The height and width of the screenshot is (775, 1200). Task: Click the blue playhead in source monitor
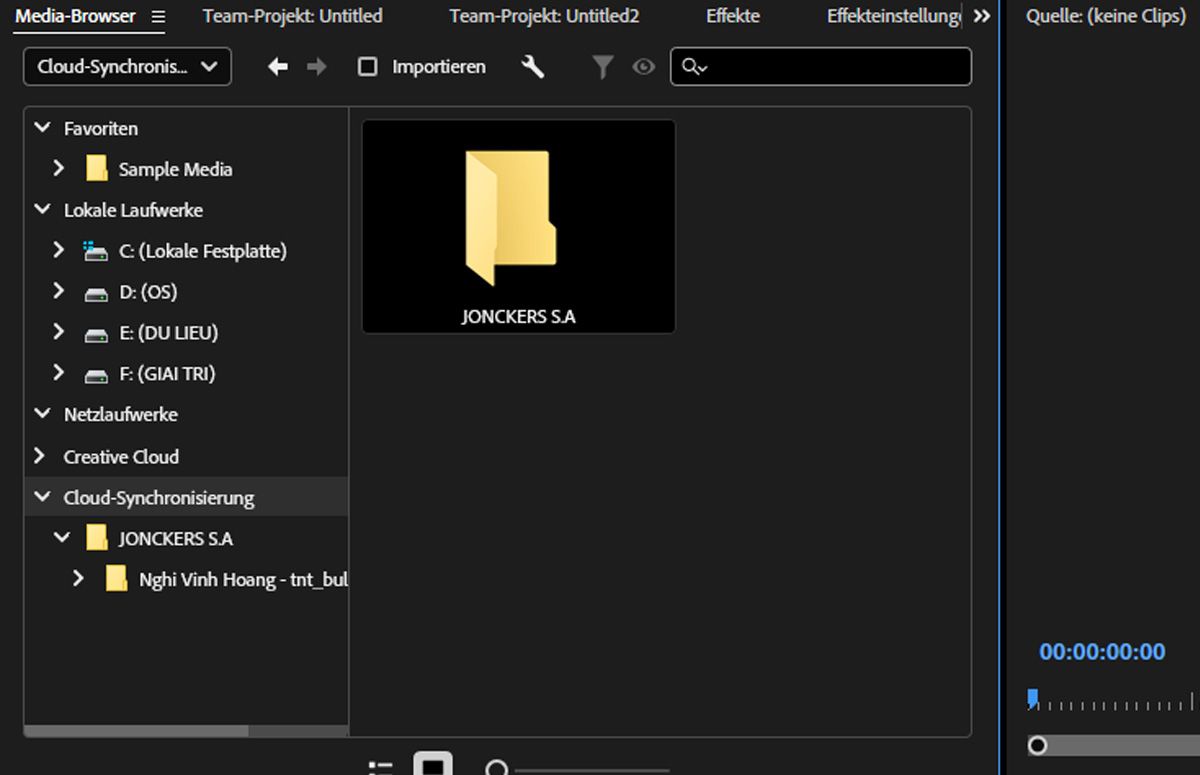coord(1033,698)
